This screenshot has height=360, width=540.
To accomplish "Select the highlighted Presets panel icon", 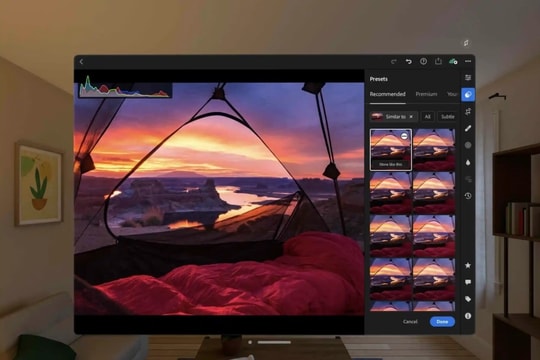I will [468, 94].
